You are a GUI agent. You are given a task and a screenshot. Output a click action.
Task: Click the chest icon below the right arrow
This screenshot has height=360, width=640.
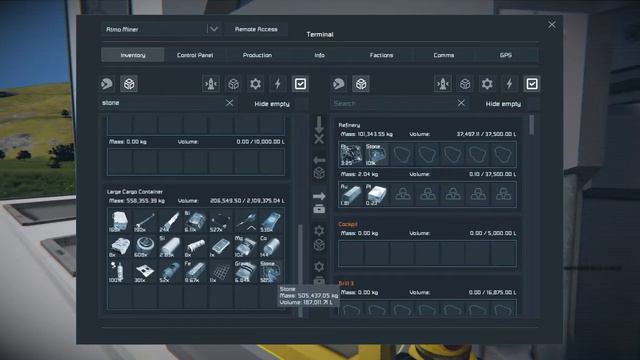[x=319, y=209]
